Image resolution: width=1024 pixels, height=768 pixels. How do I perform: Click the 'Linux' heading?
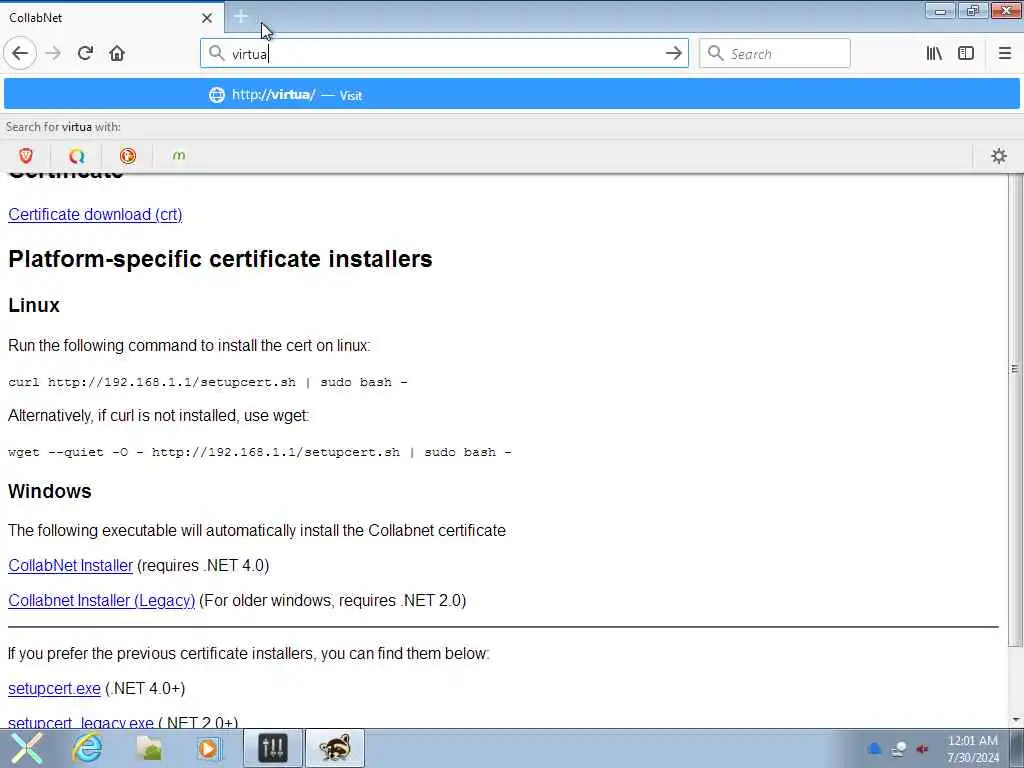click(34, 305)
